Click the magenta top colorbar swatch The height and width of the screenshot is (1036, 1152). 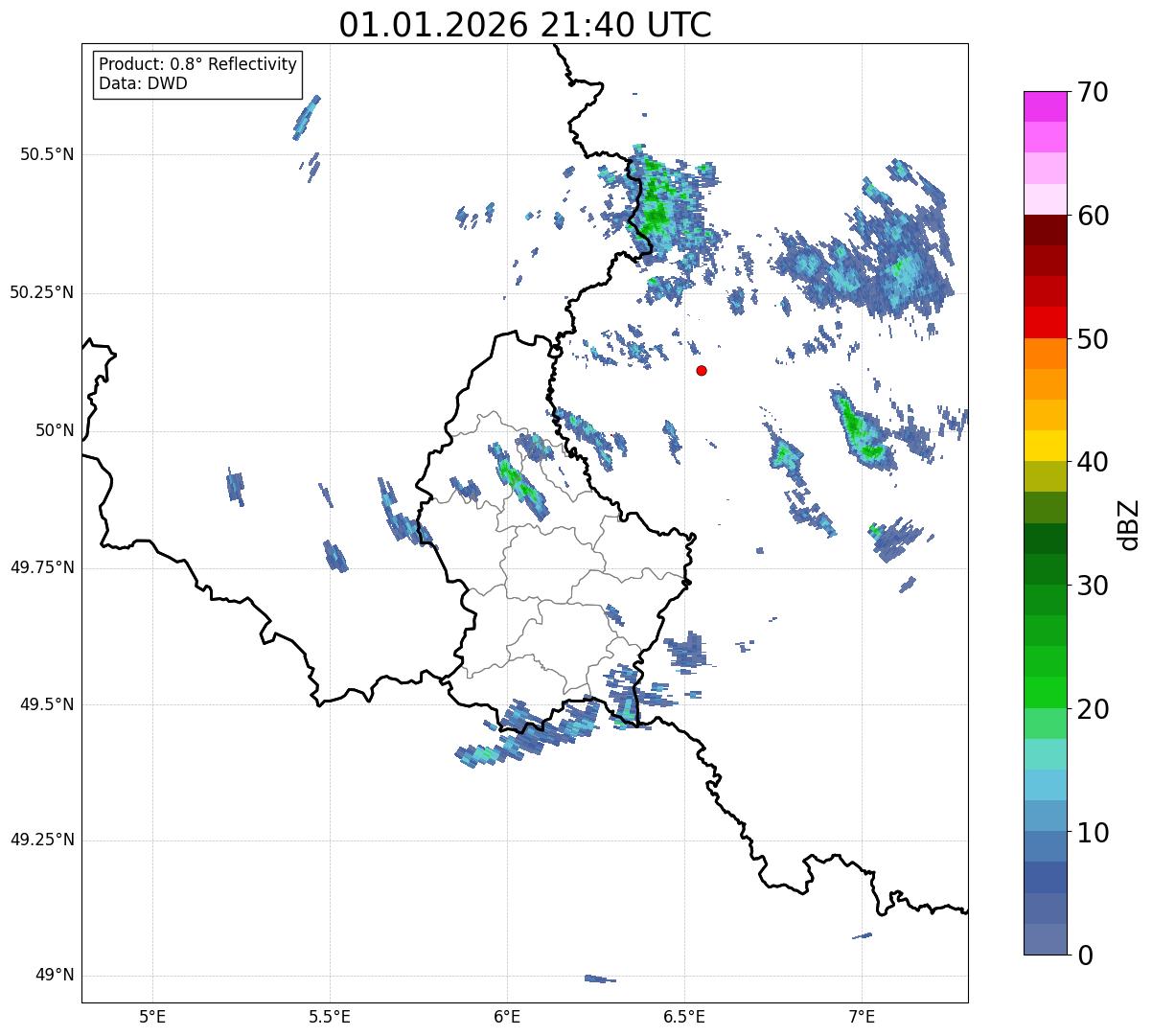coord(1045,106)
